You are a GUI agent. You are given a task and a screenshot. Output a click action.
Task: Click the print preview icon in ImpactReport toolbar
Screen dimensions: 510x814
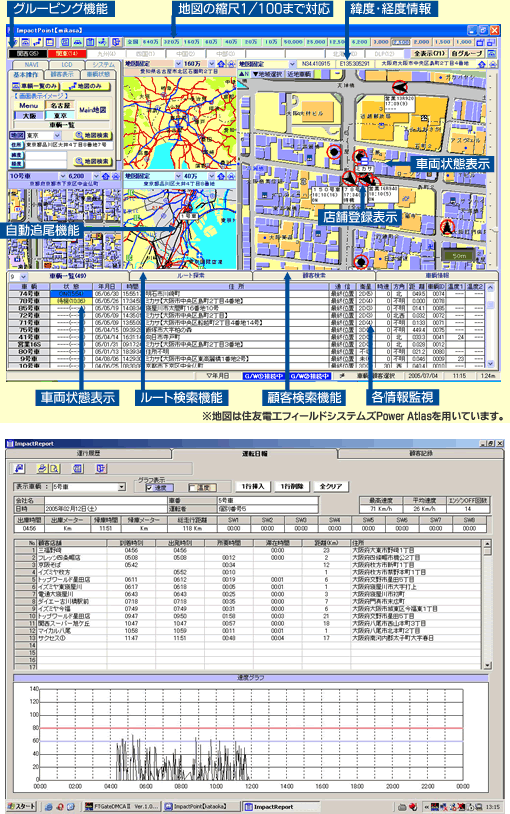click(55, 468)
